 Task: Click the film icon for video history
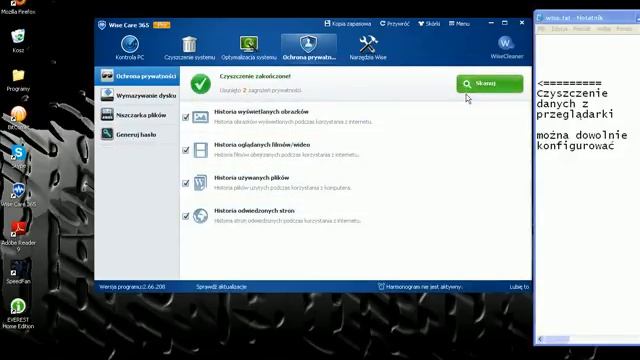pyautogui.click(x=200, y=150)
